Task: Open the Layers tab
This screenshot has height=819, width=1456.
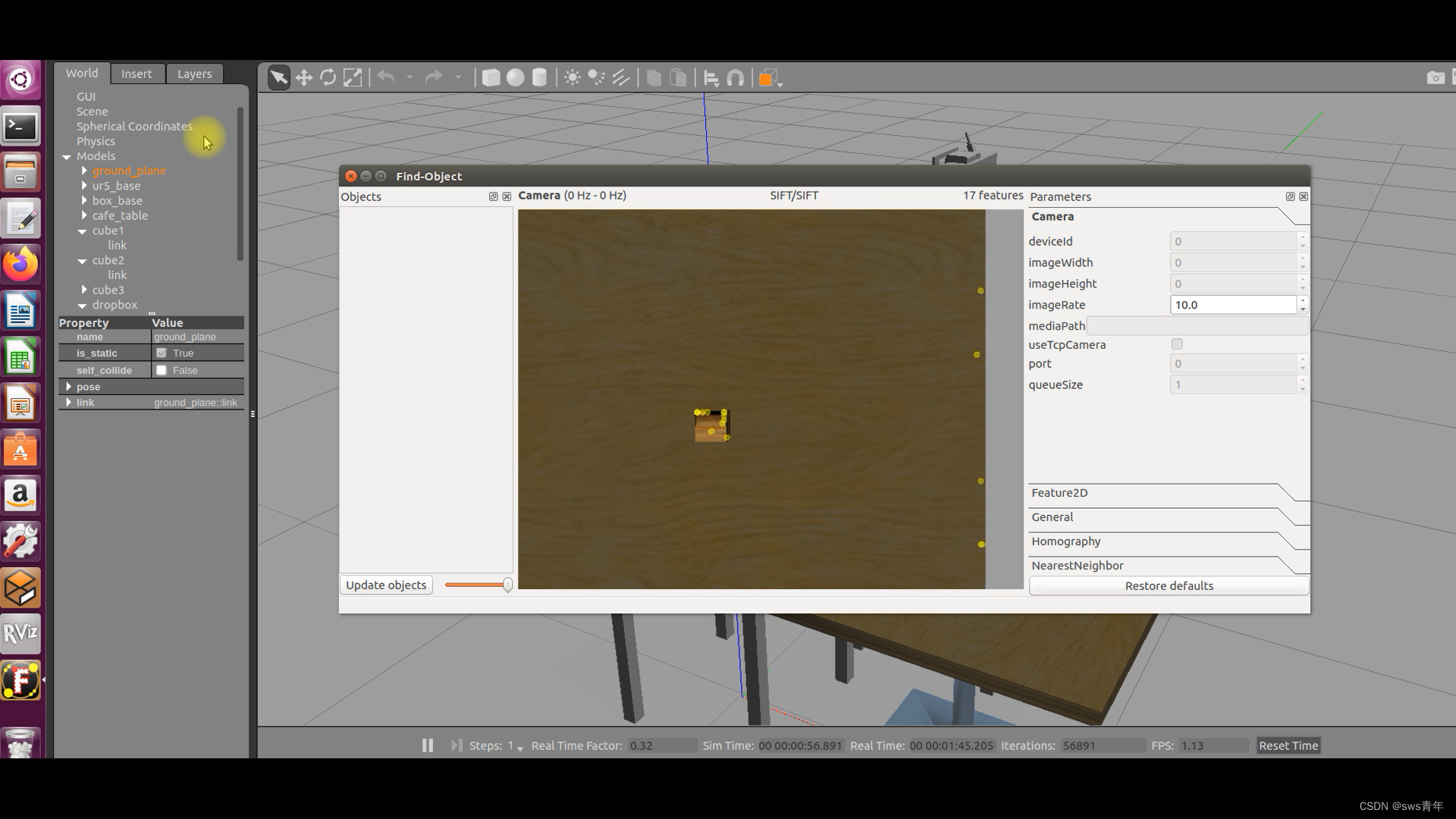Action: (194, 73)
